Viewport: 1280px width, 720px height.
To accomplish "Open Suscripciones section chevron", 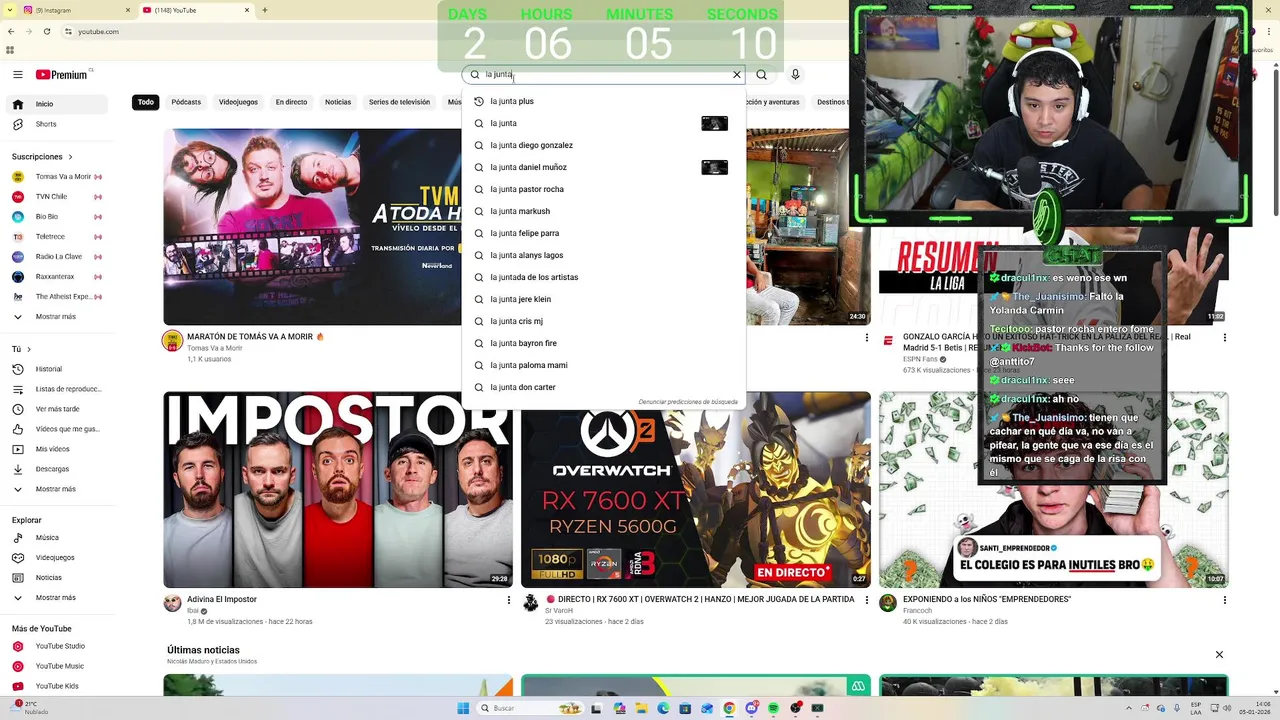I will (x=71, y=157).
